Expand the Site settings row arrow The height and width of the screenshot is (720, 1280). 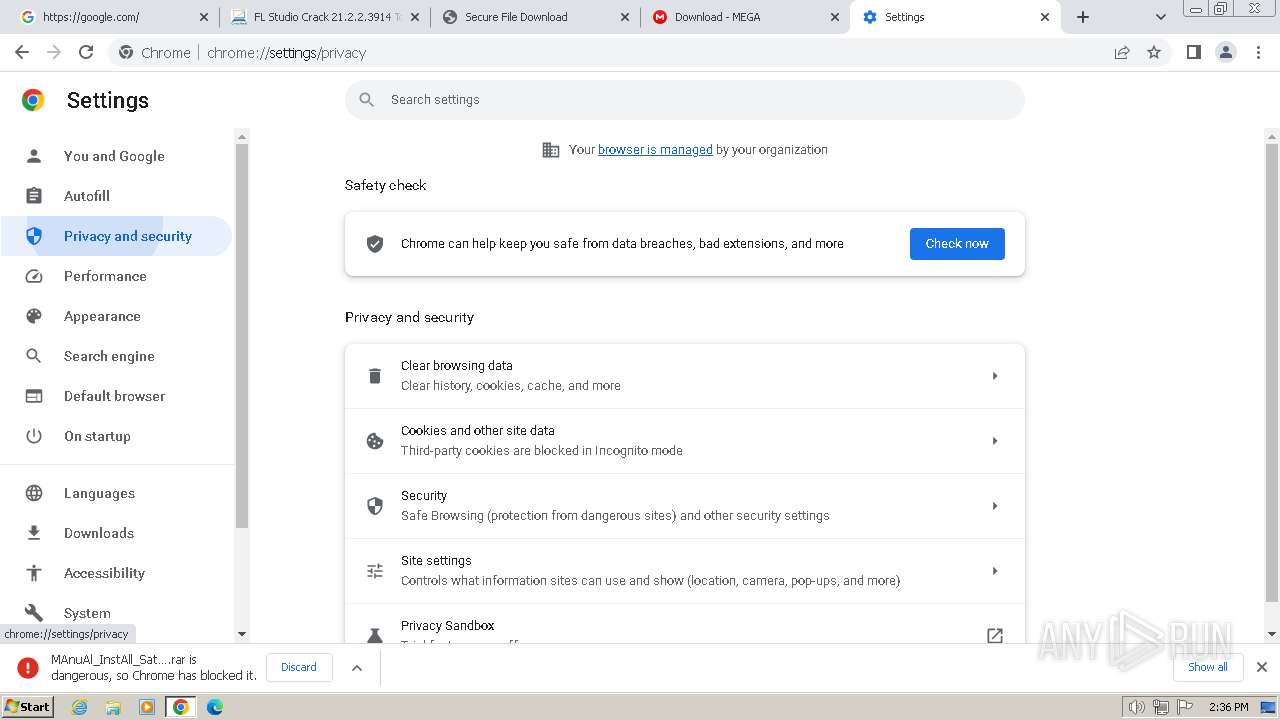click(x=995, y=571)
